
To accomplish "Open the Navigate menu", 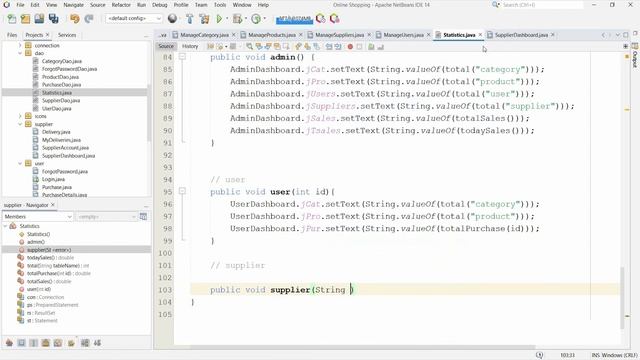I will click(73, 5).
